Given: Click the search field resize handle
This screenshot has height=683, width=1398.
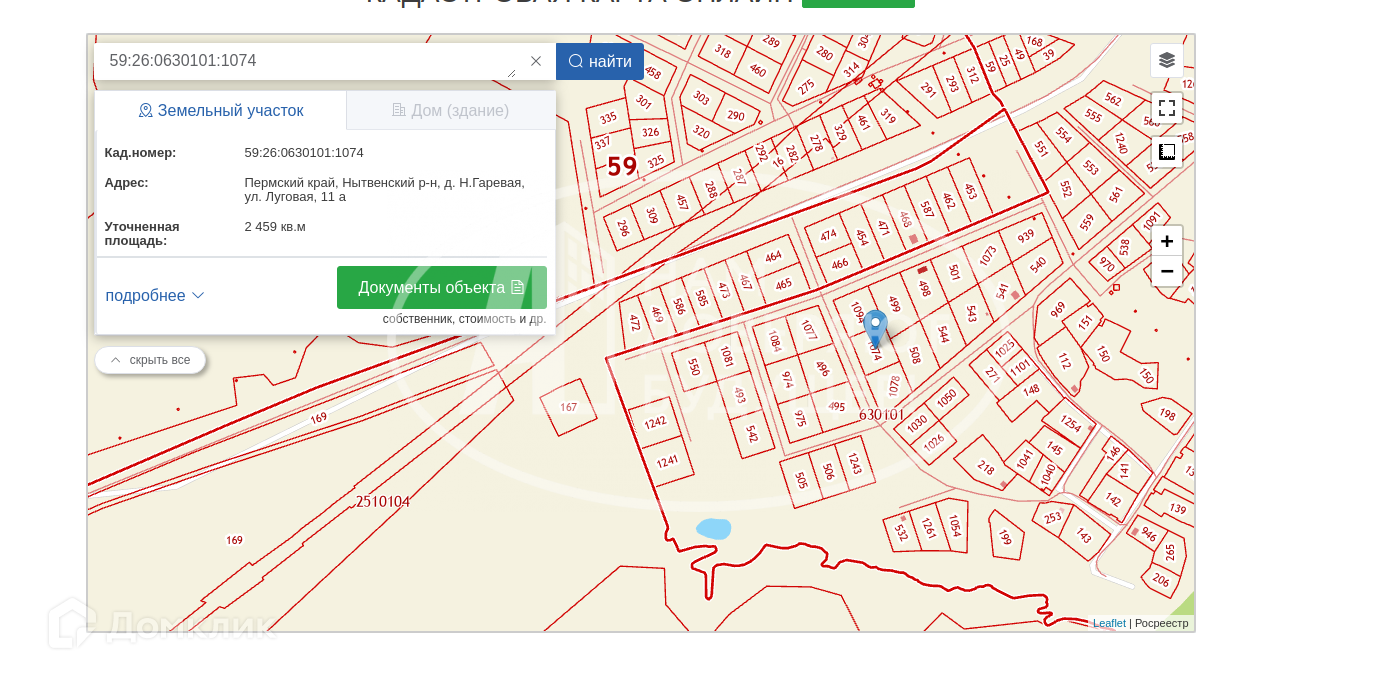Looking at the screenshot, I should tap(512, 73).
